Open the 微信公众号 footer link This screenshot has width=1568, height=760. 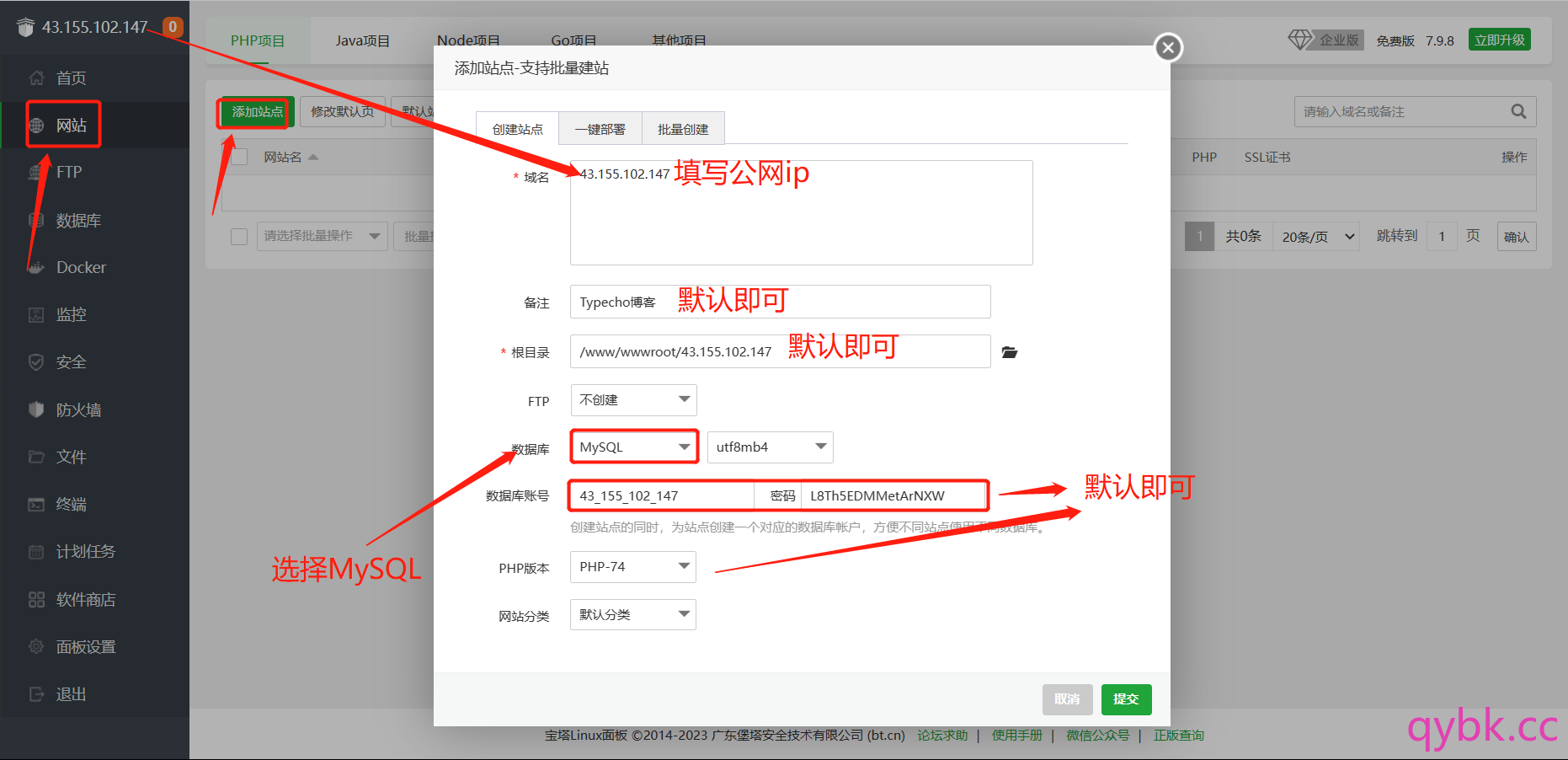coord(1097,736)
